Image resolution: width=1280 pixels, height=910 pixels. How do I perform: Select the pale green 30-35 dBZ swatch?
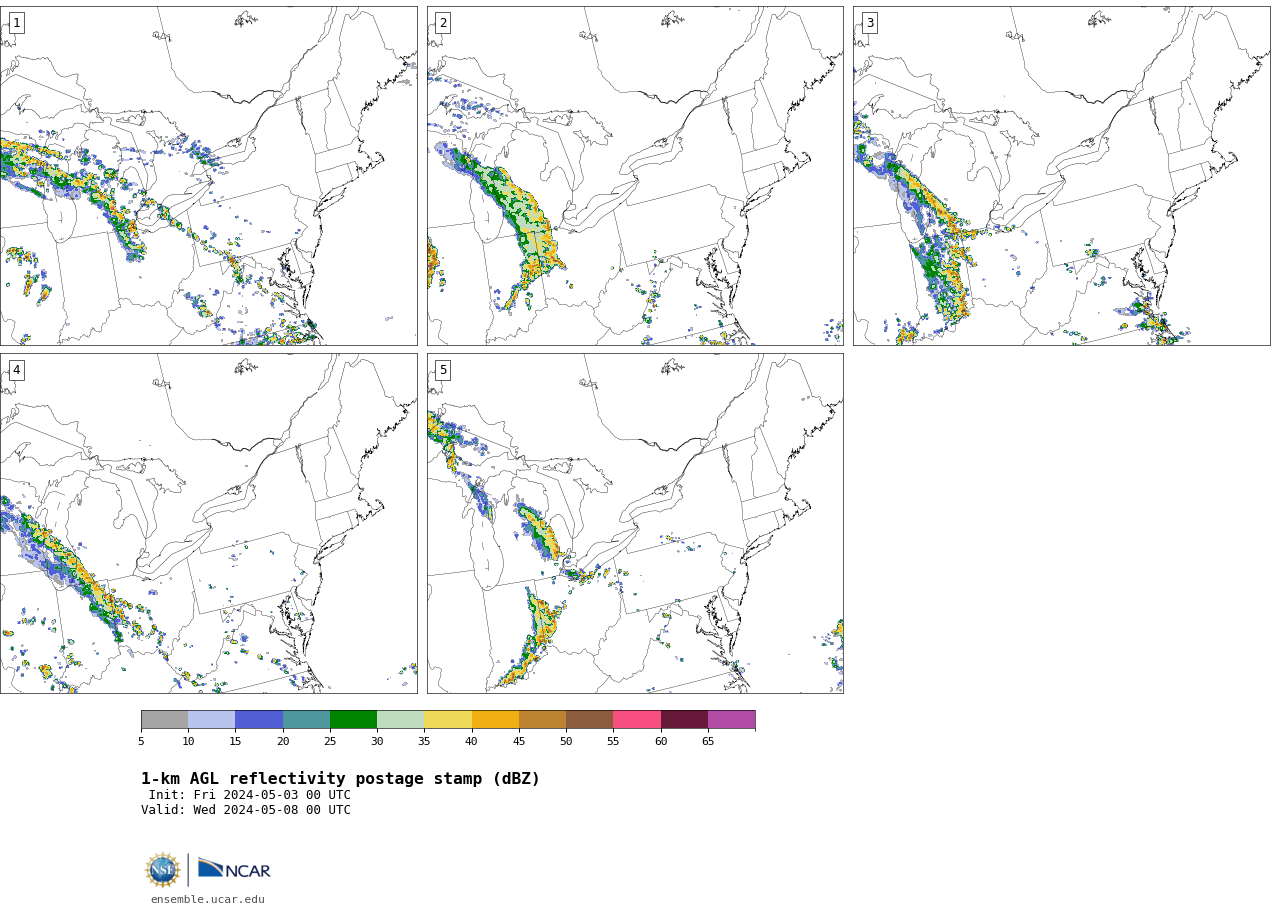(x=400, y=720)
